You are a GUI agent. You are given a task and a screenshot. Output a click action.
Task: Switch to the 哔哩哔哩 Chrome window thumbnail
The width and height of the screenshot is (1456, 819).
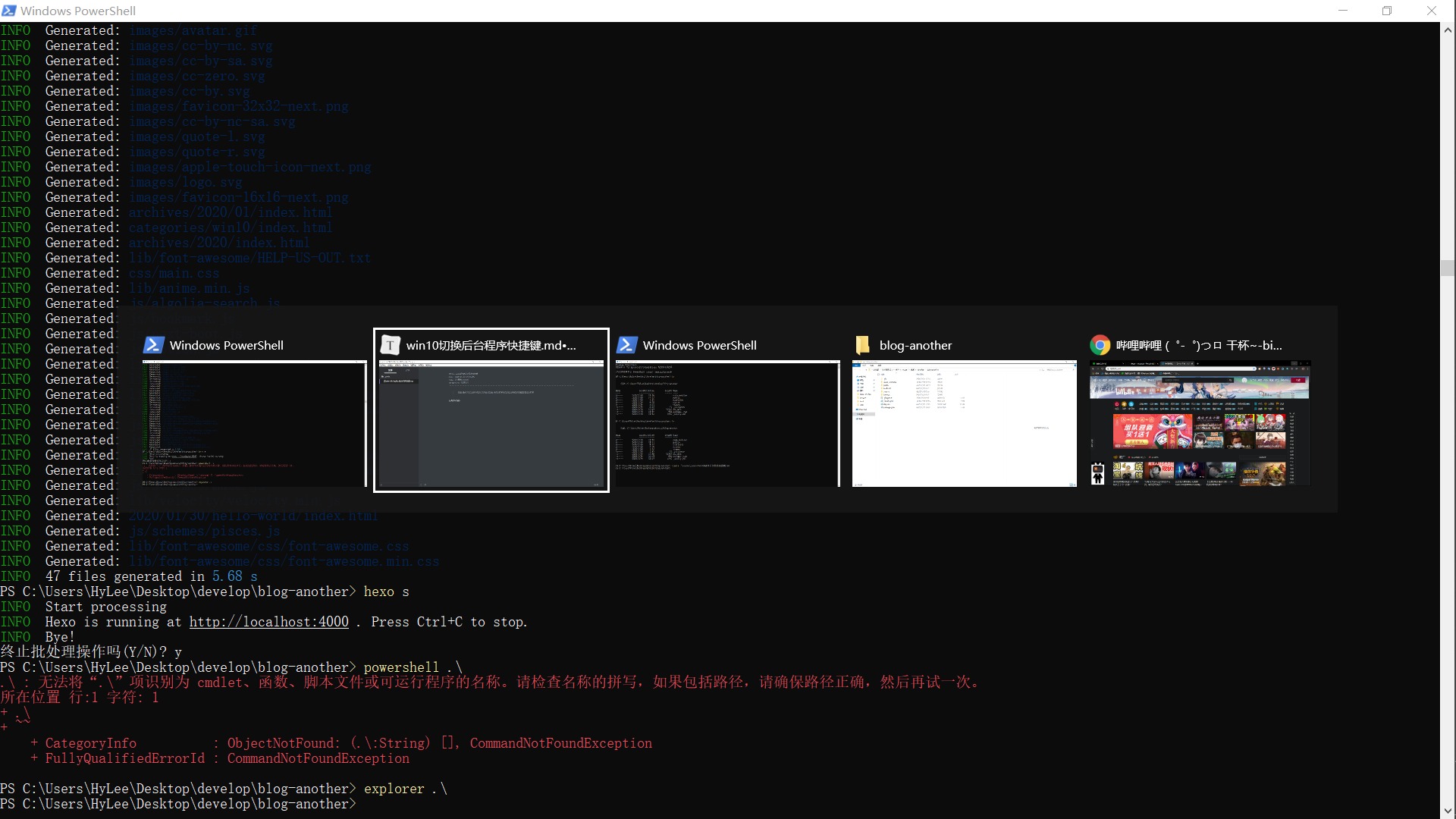1200,424
